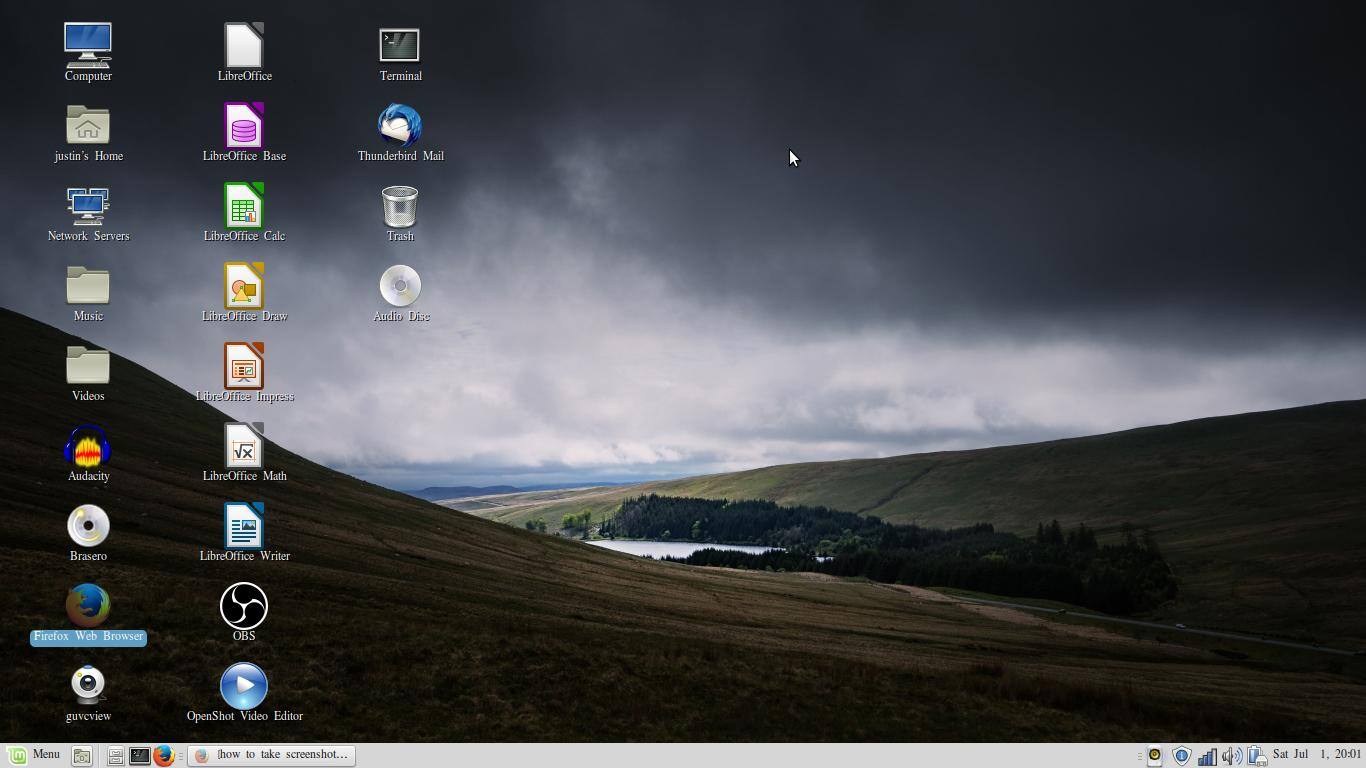
Task: Click the Show Desktop panel button
Action: (82, 756)
